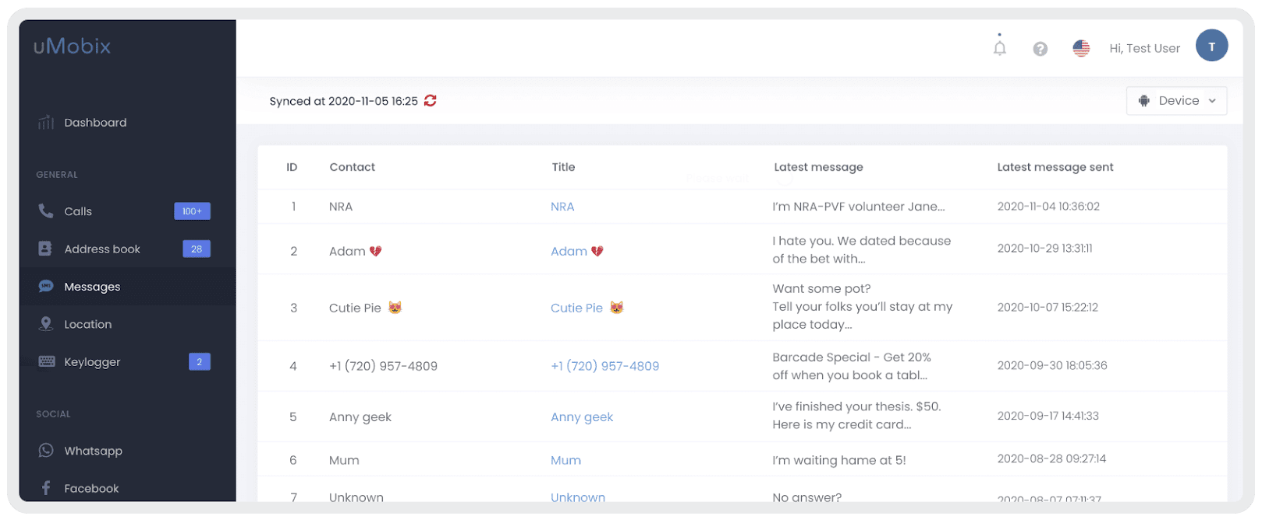
Task: Open the Address book section
Action: 102,249
